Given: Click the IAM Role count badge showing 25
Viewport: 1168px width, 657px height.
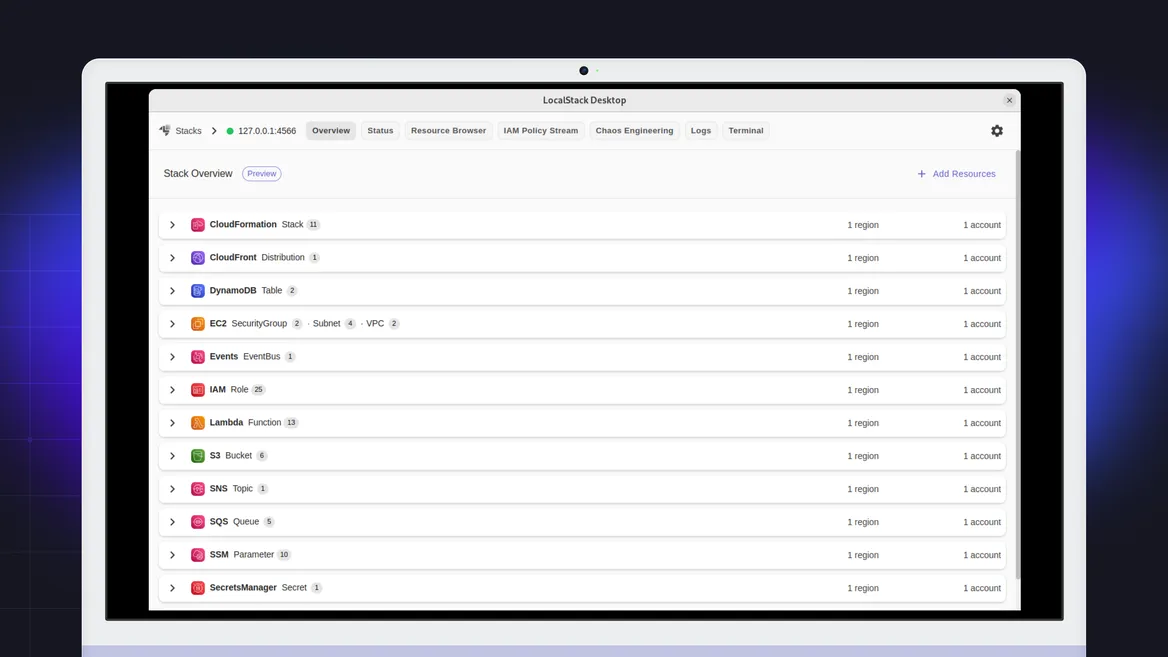Looking at the screenshot, I should (258, 389).
